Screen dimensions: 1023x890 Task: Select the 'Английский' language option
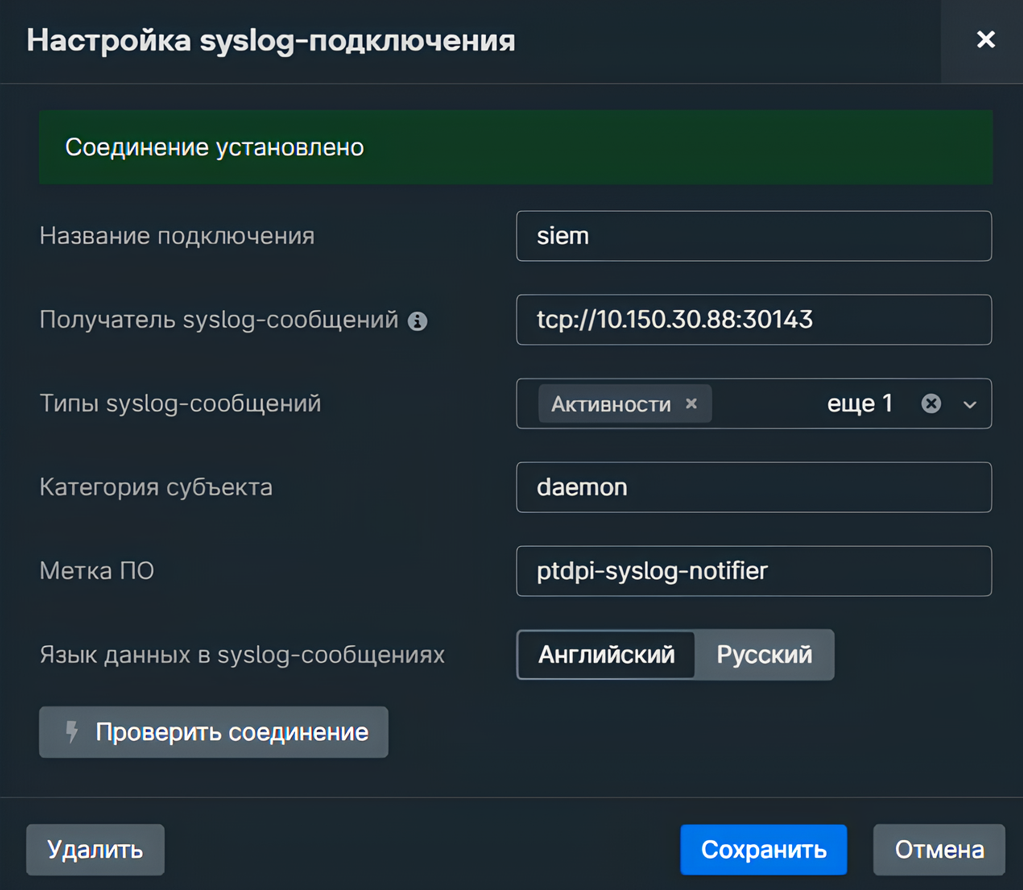click(x=605, y=654)
